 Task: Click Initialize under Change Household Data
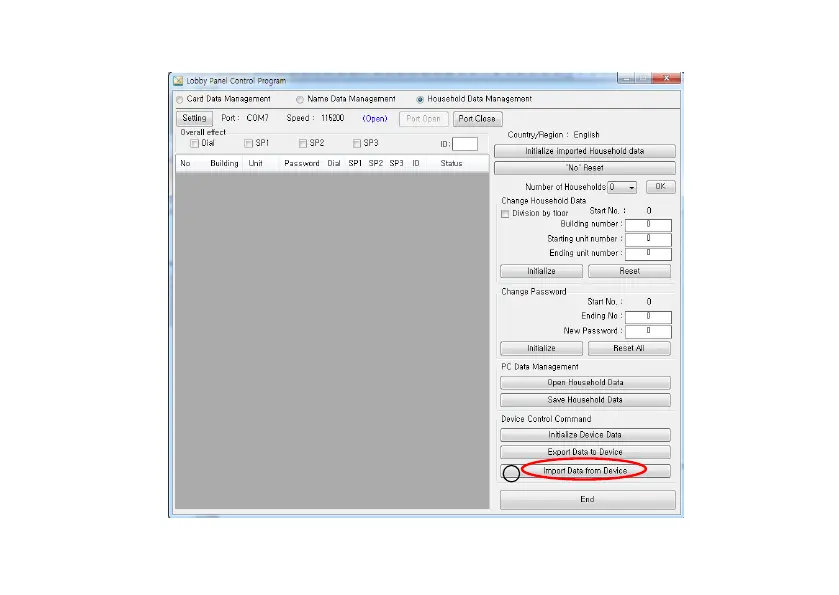tap(541, 271)
